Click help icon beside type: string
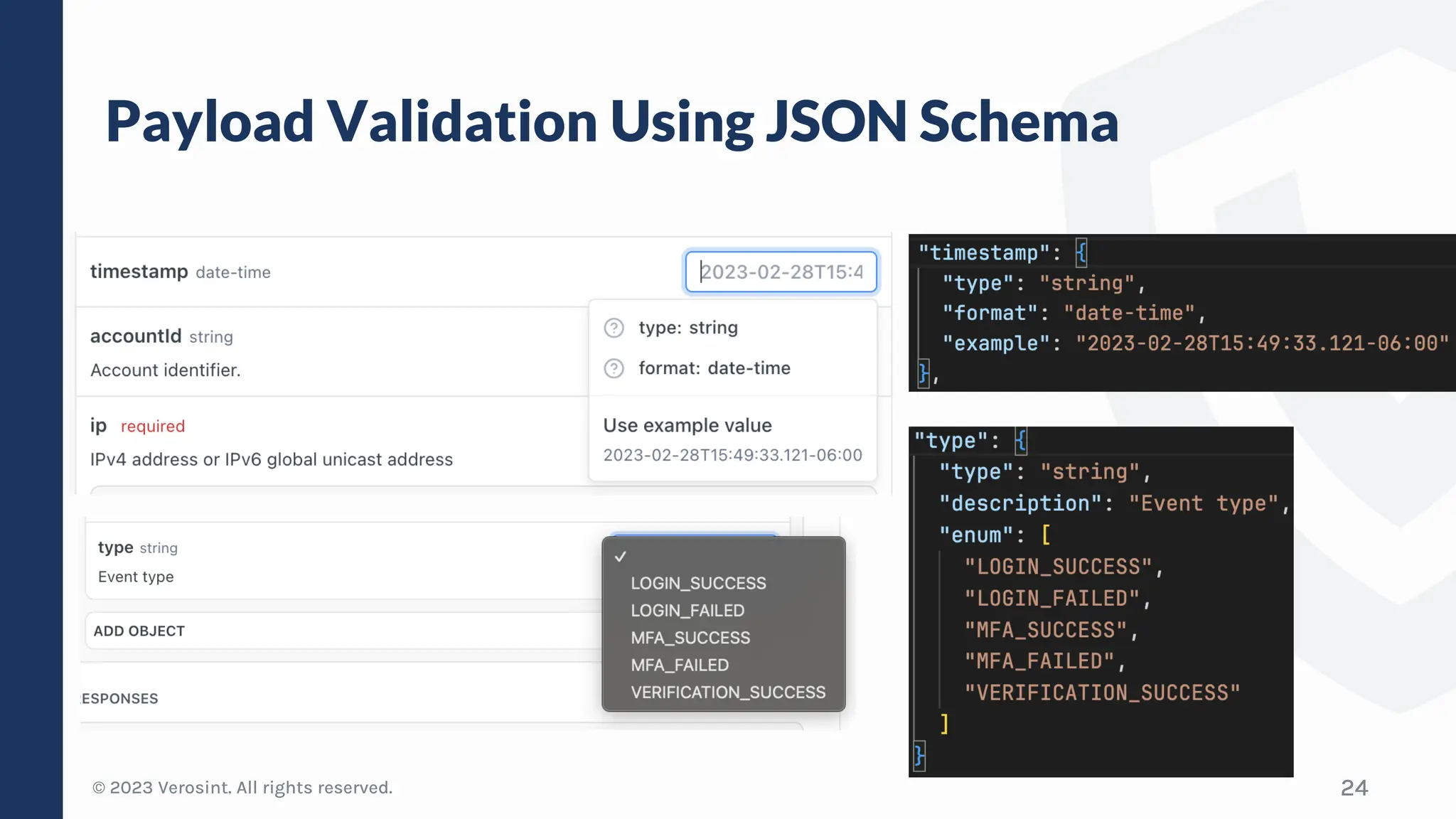Viewport: 1456px width, 819px height. (x=614, y=328)
